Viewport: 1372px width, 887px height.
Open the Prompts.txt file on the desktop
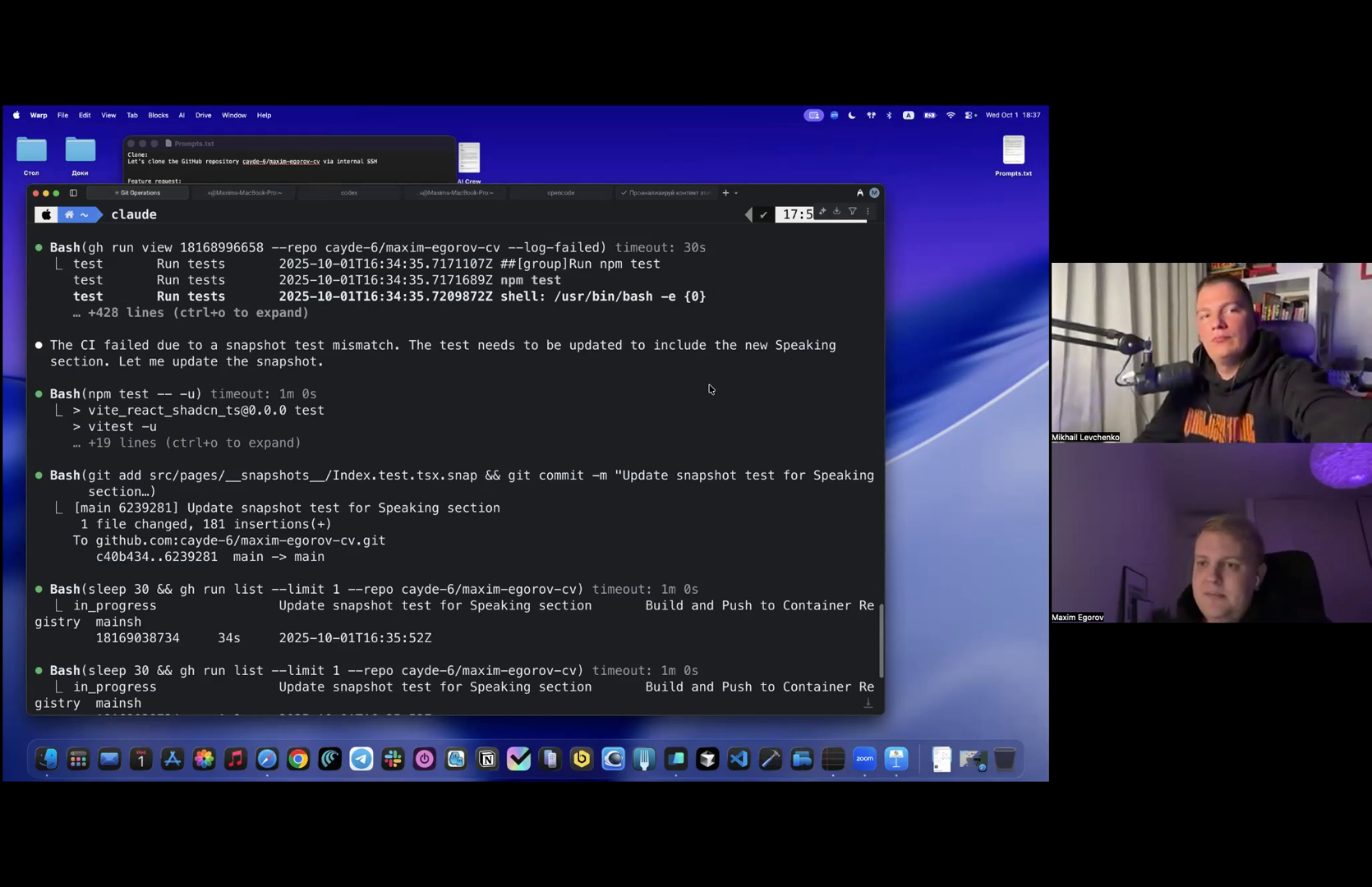(x=1014, y=155)
